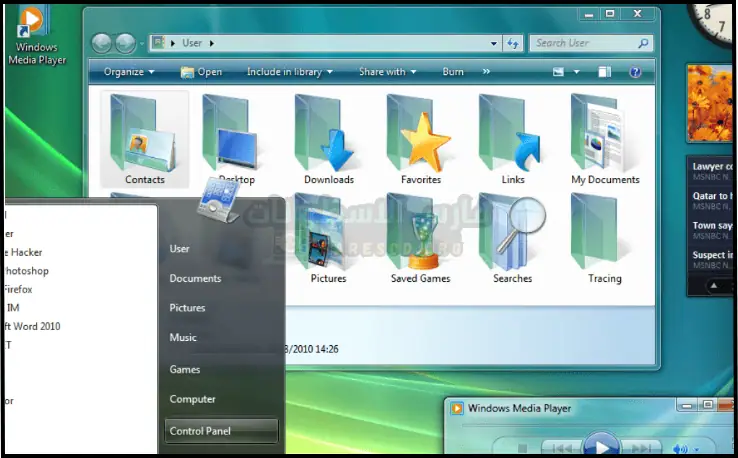Refresh the folder view in address bar
Viewport: 738px width, 458px height.
(514, 44)
